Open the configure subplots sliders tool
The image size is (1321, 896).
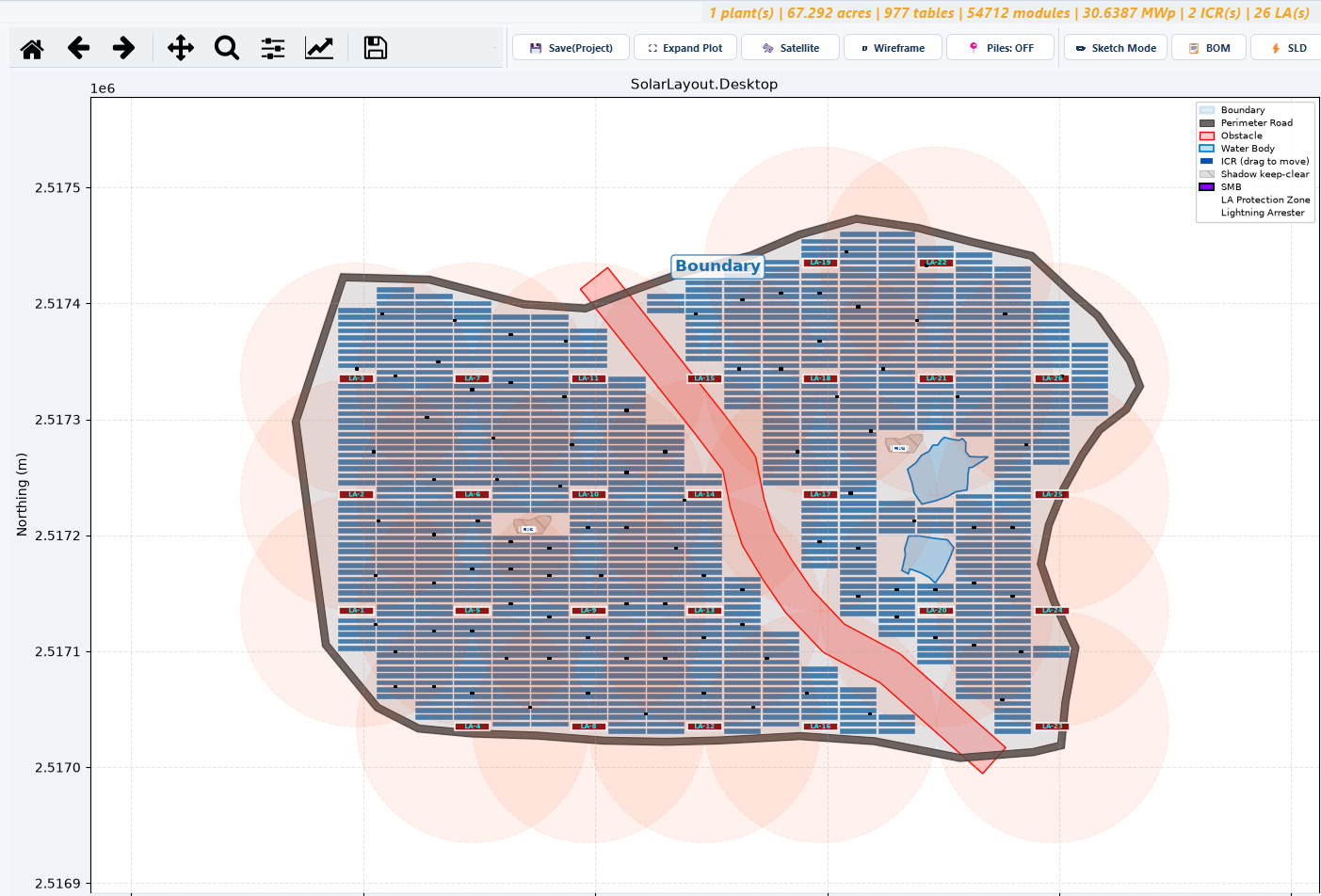[x=273, y=48]
